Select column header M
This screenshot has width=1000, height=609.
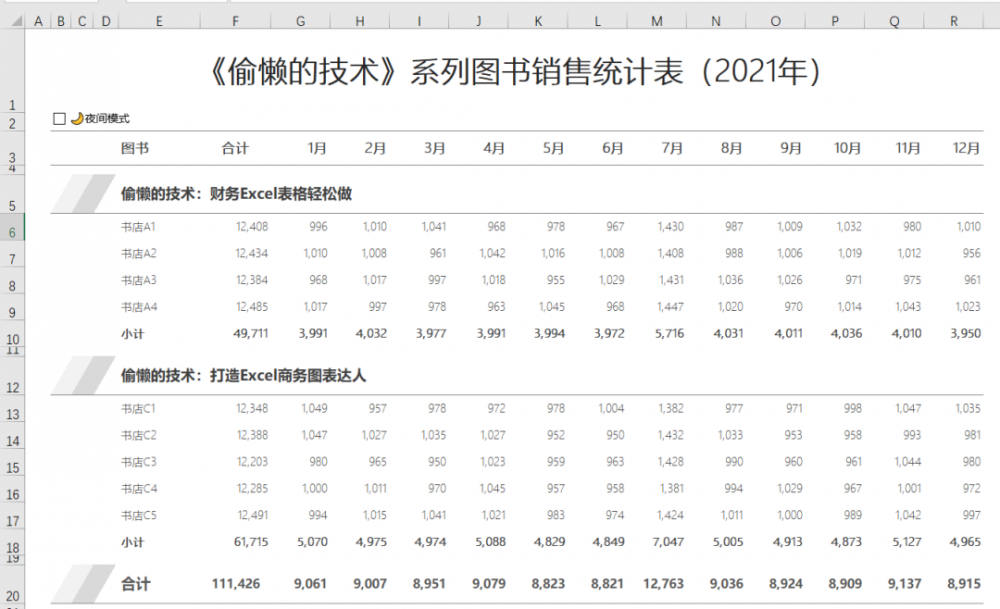coord(656,21)
